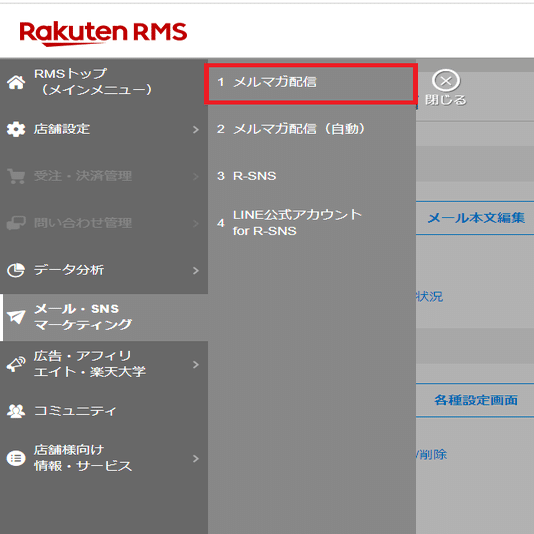Viewport: 534px width, 534px height.
Task: Click the people icon for コミュニティ
Action: pos(16,411)
